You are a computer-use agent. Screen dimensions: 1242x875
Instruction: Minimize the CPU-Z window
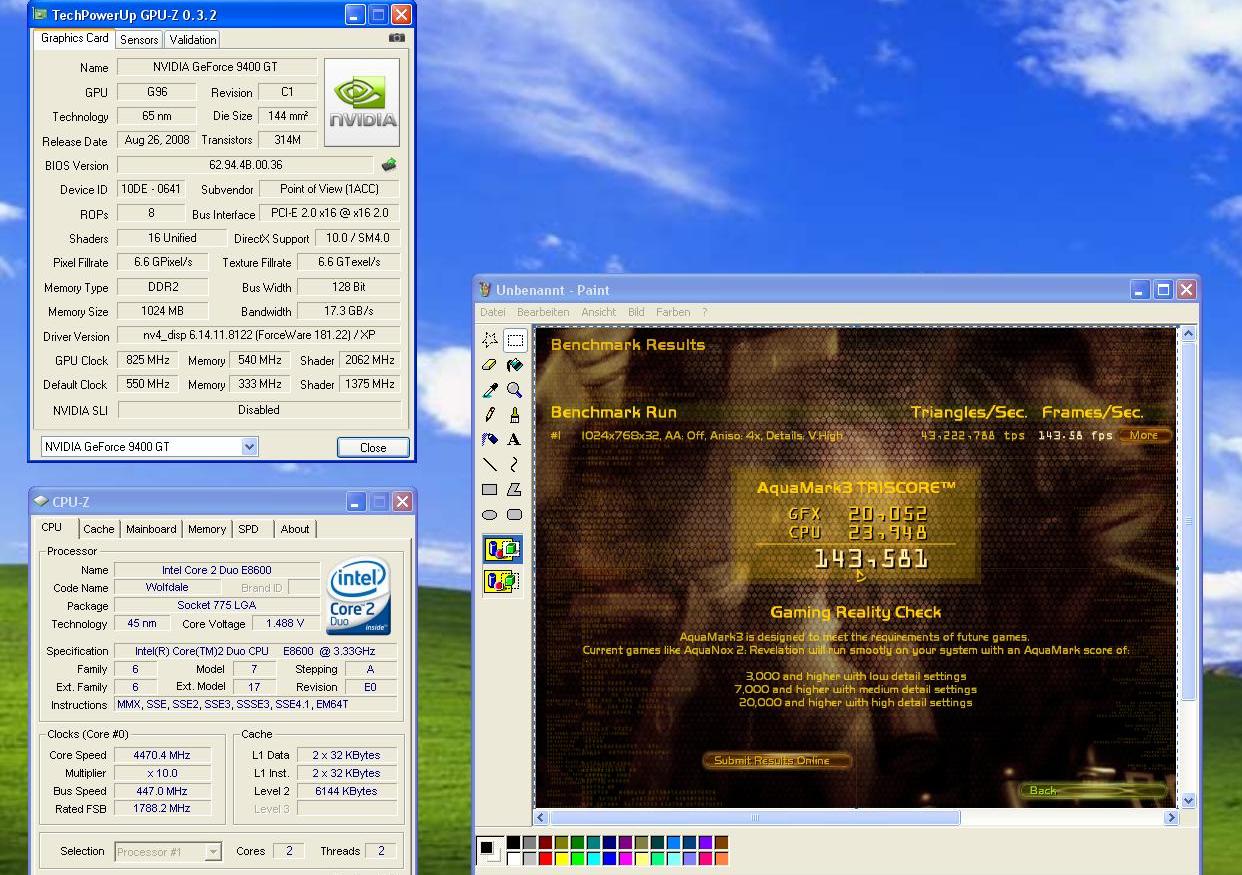coord(356,501)
